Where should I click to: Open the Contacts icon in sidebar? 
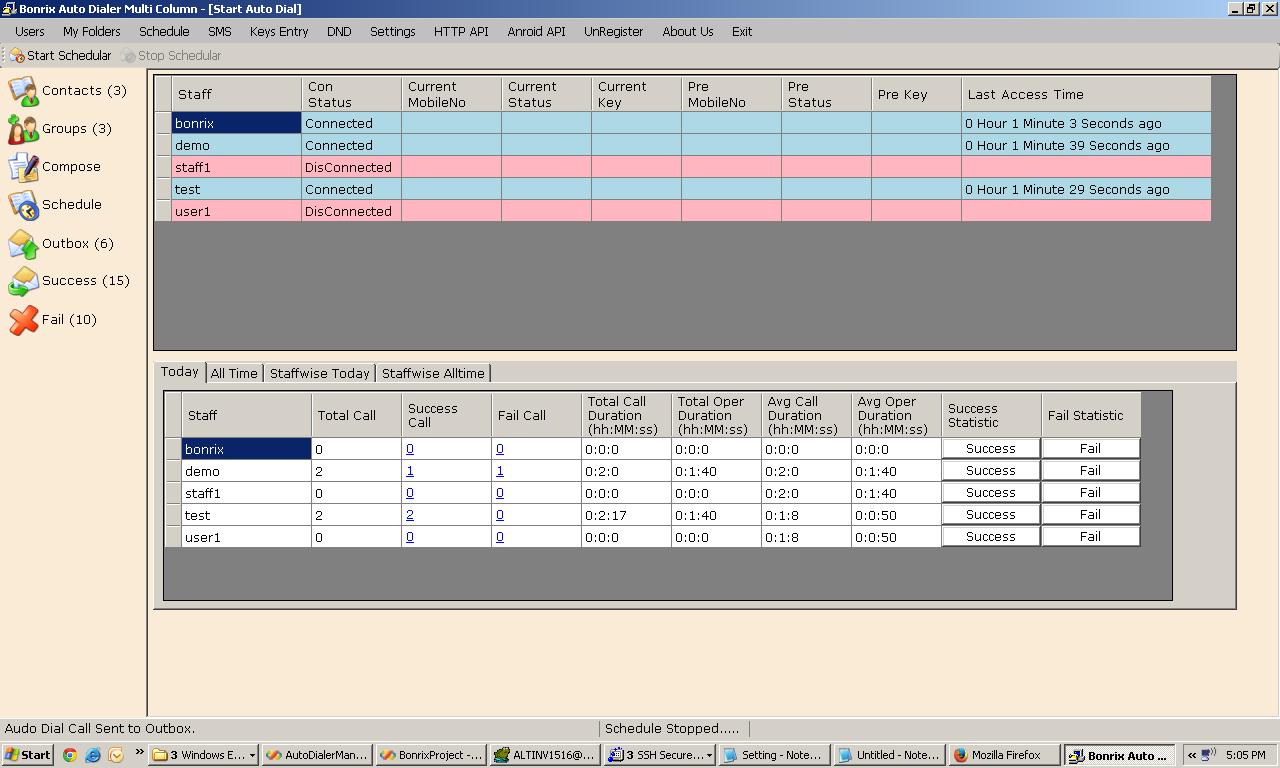(x=23, y=91)
